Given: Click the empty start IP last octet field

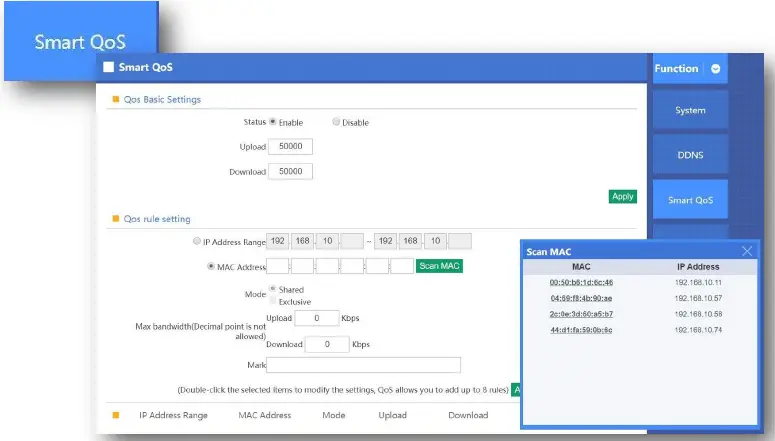Looking at the screenshot, I should click(352, 241).
